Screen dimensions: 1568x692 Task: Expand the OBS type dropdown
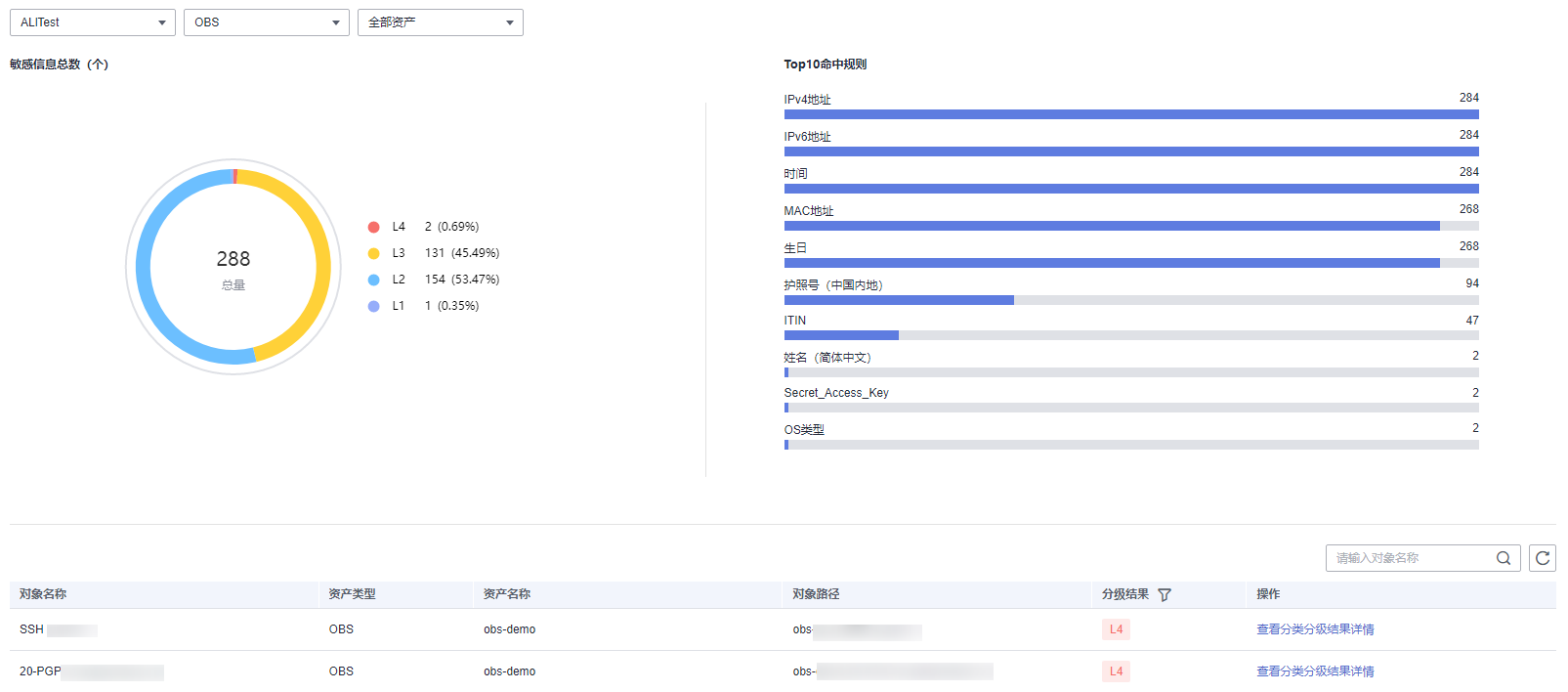(266, 22)
